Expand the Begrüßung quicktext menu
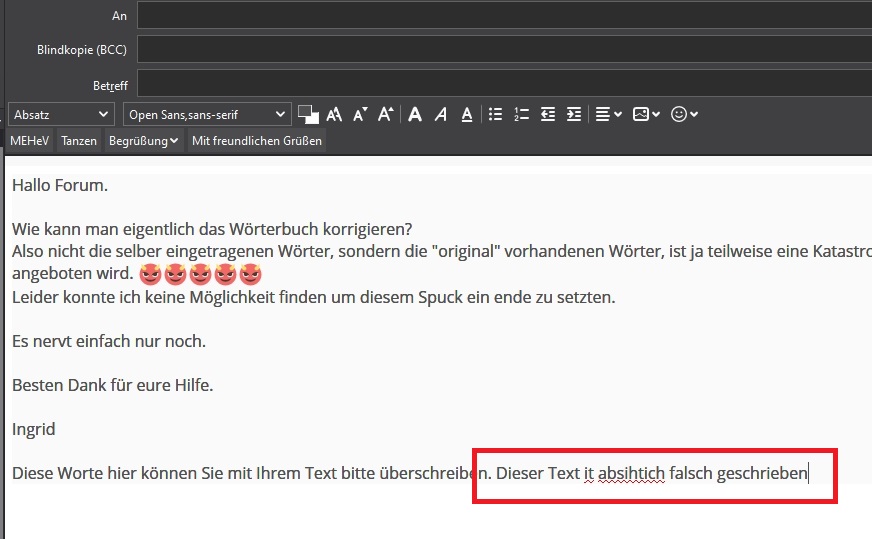 (x=143, y=141)
